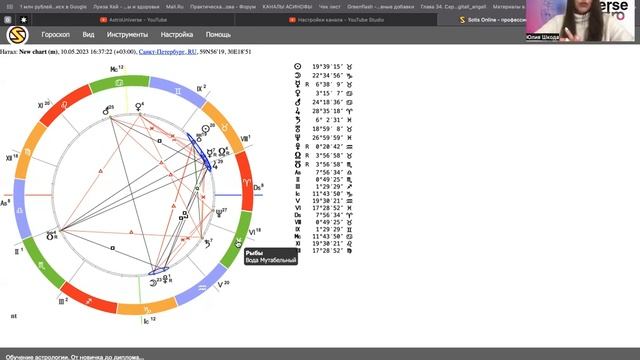Click the presenter webcam thumbnail
640x360 pixels.
click(x=580, y=20)
